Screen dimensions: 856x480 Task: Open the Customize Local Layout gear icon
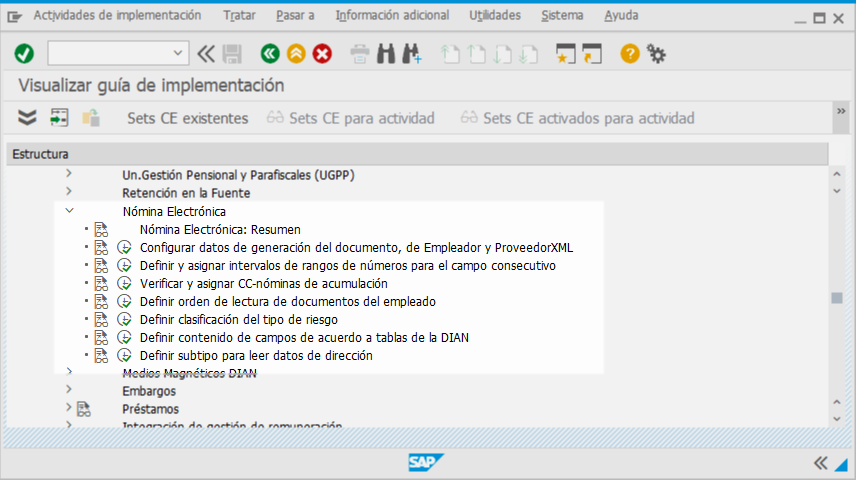(x=656, y=54)
